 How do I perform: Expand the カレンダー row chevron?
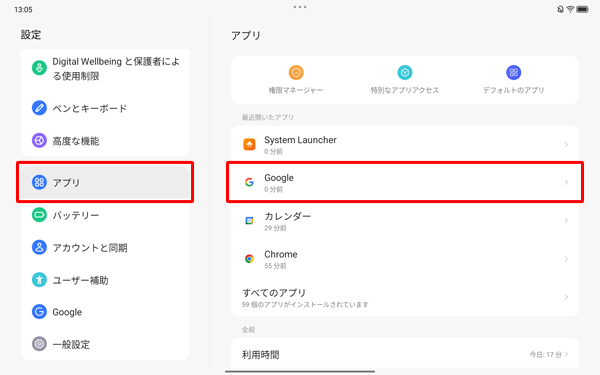pyautogui.click(x=566, y=220)
